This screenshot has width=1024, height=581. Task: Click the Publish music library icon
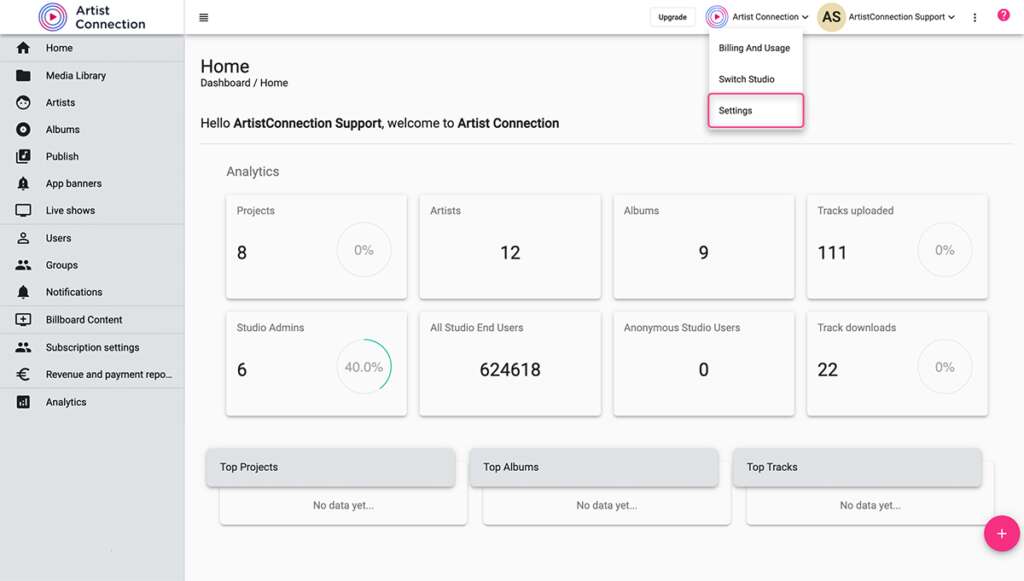[x=23, y=156]
